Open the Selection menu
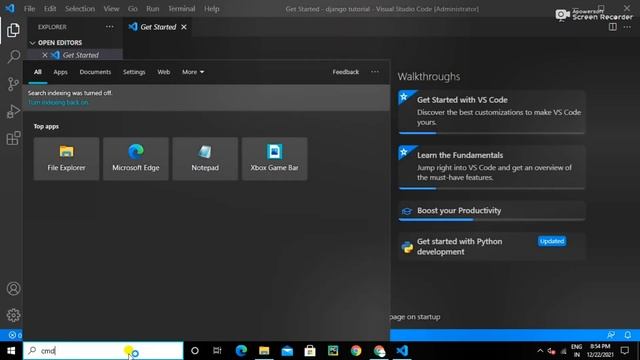This screenshot has width=640, height=360. tap(80, 9)
